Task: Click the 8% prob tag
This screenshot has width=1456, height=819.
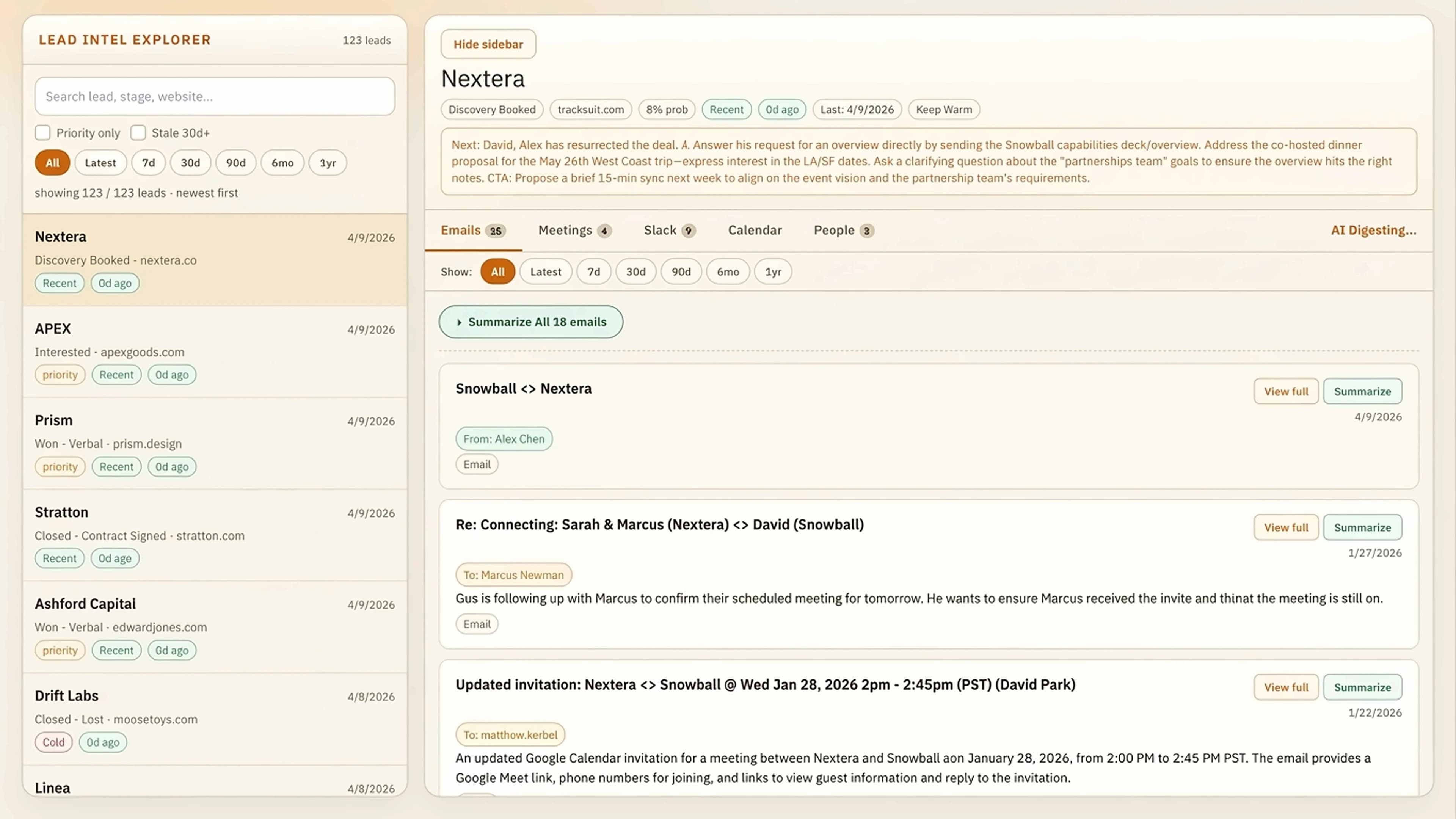Action: click(667, 110)
